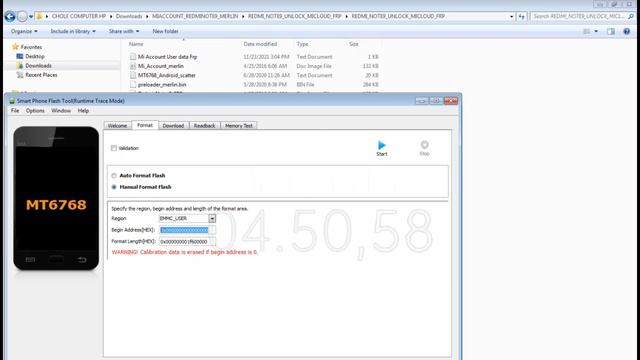Select the file name 'MT6768_Android_scatter'

[167, 75]
